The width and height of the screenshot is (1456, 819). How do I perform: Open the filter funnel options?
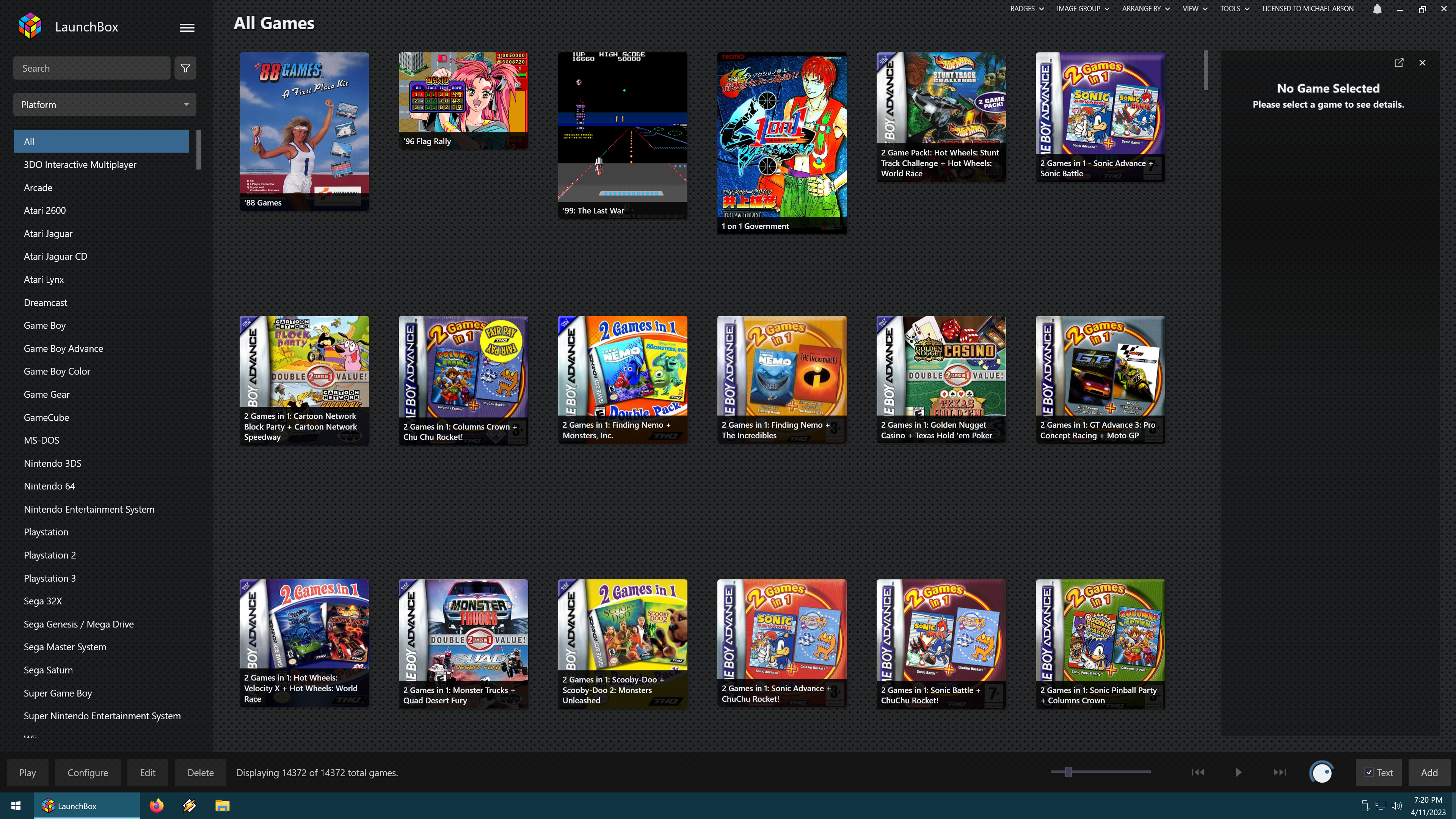coord(185,68)
